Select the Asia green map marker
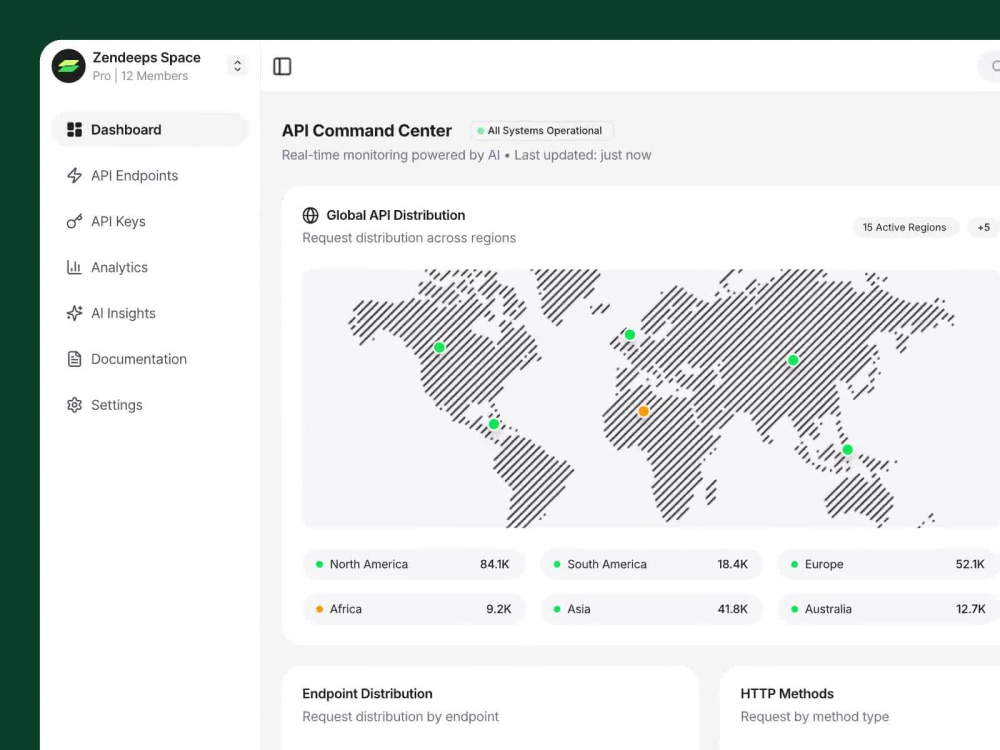 pyautogui.click(x=793, y=360)
